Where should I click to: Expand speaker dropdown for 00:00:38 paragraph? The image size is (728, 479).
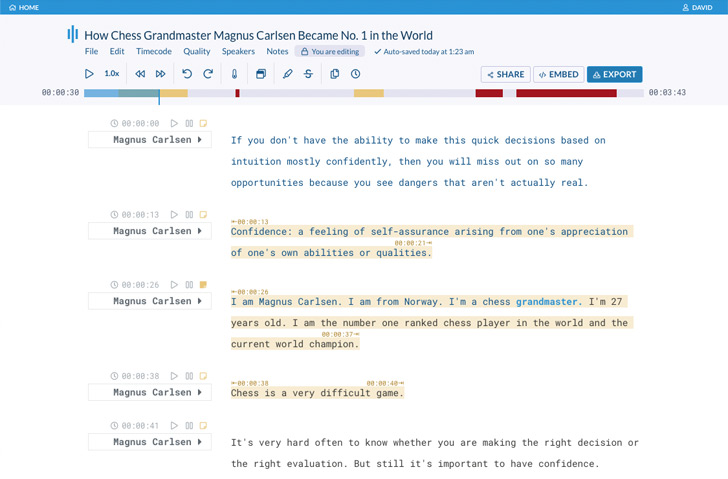click(200, 392)
